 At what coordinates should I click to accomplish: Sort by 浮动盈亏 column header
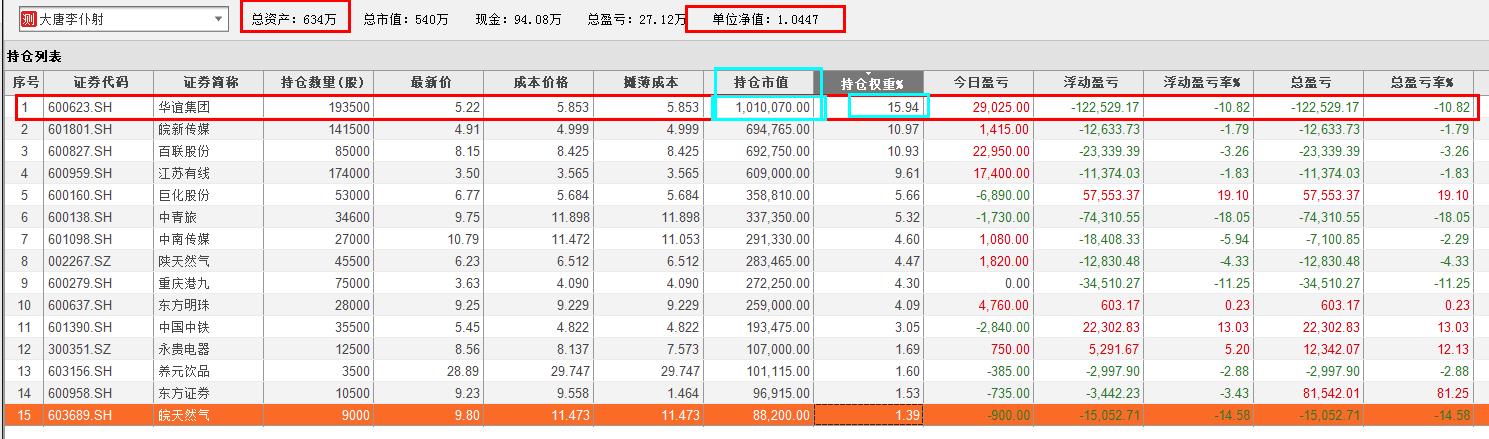click(x=1089, y=82)
